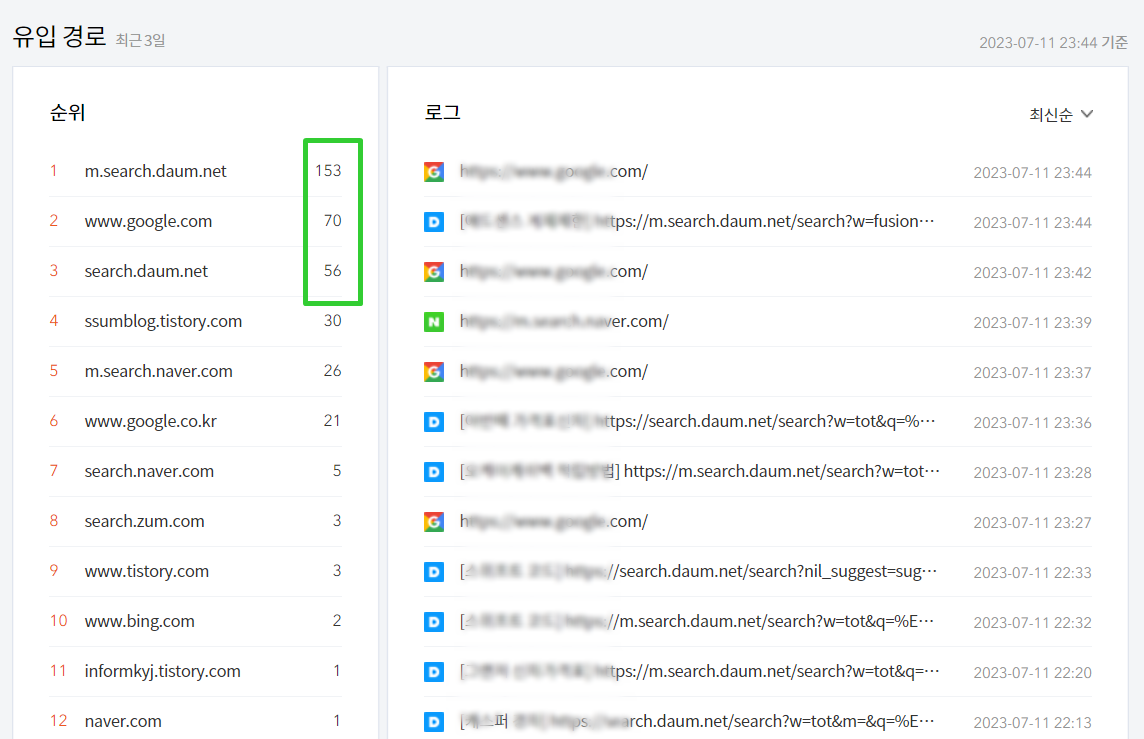Click the 최근3일 period label

(x=140, y=40)
